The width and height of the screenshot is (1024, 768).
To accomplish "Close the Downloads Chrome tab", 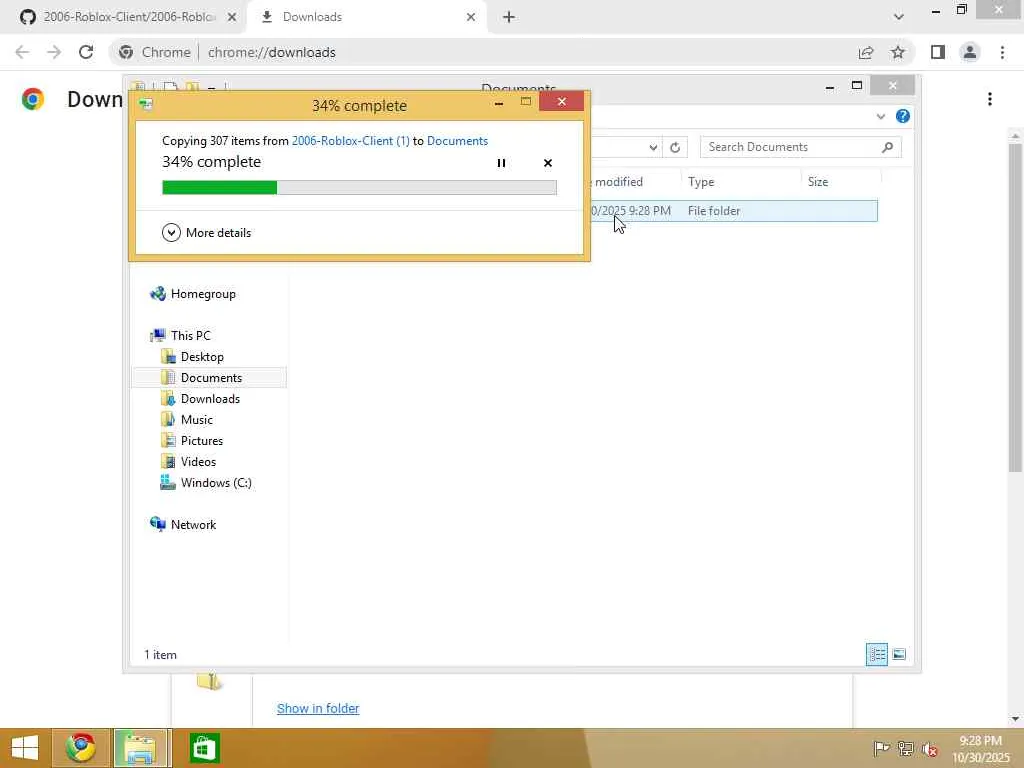I will pos(471,17).
